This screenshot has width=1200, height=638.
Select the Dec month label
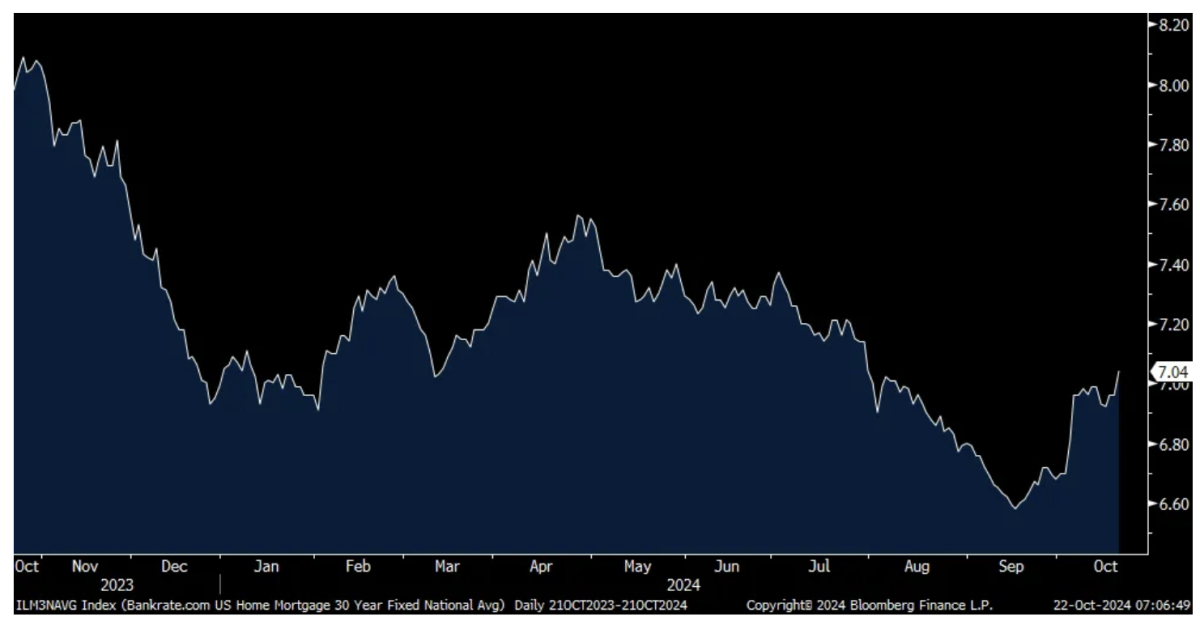click(x=175, y=566)
